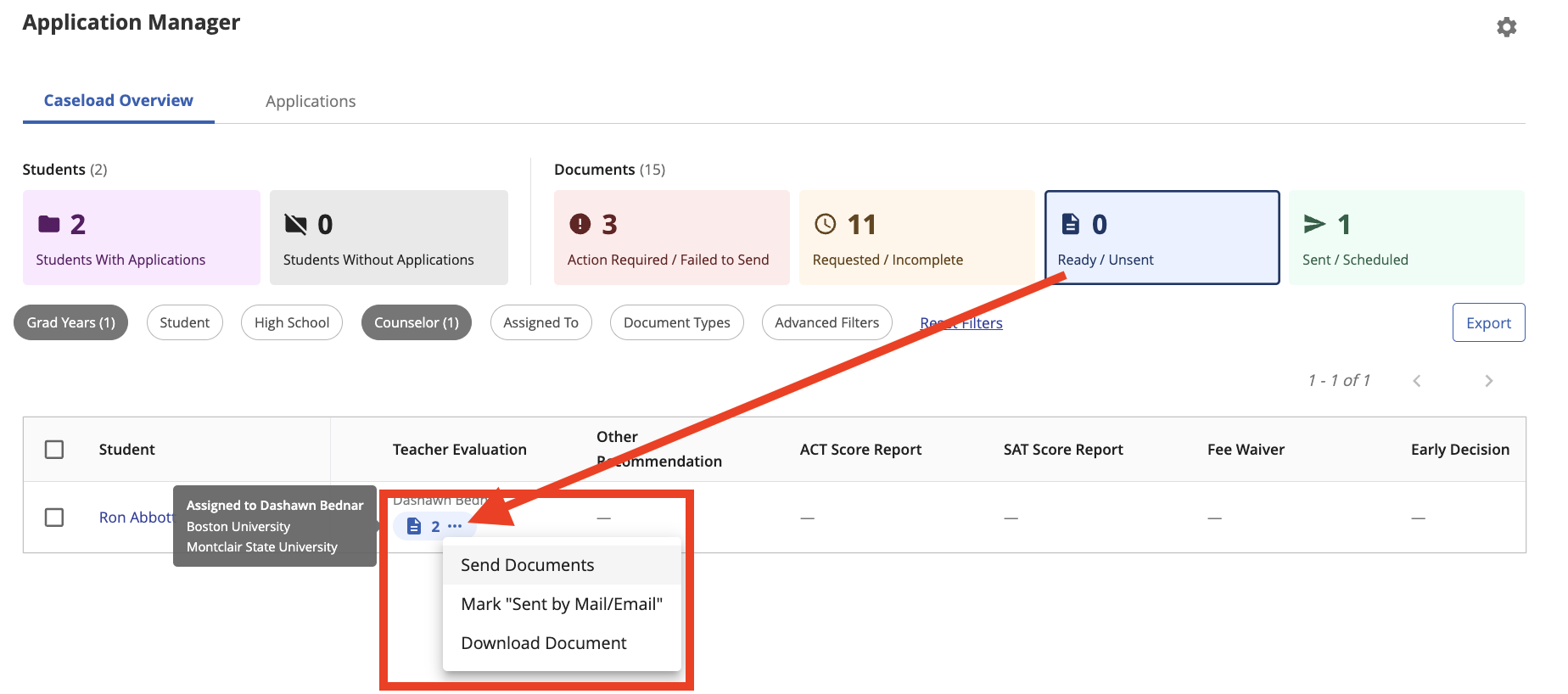
Task: Click the Montclair State University tooltip line
Action: click(262, 547)
